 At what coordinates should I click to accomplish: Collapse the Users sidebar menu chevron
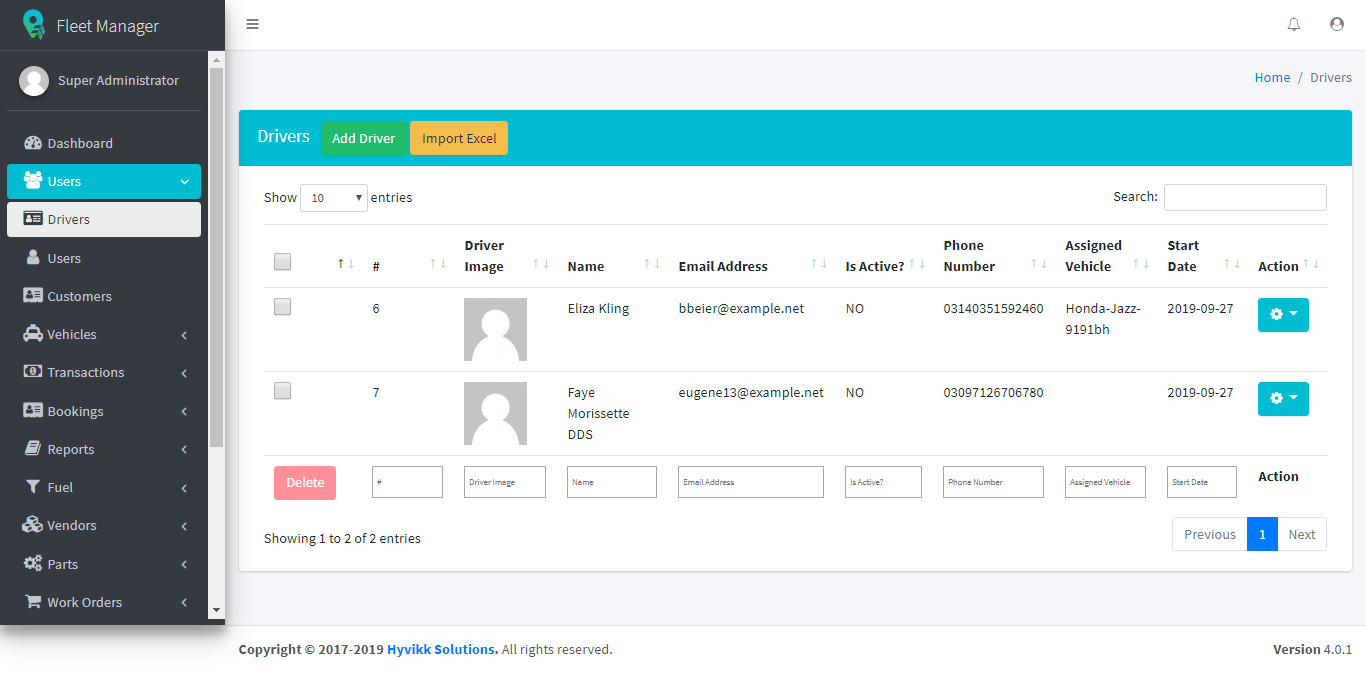click(x=184, y=182)
